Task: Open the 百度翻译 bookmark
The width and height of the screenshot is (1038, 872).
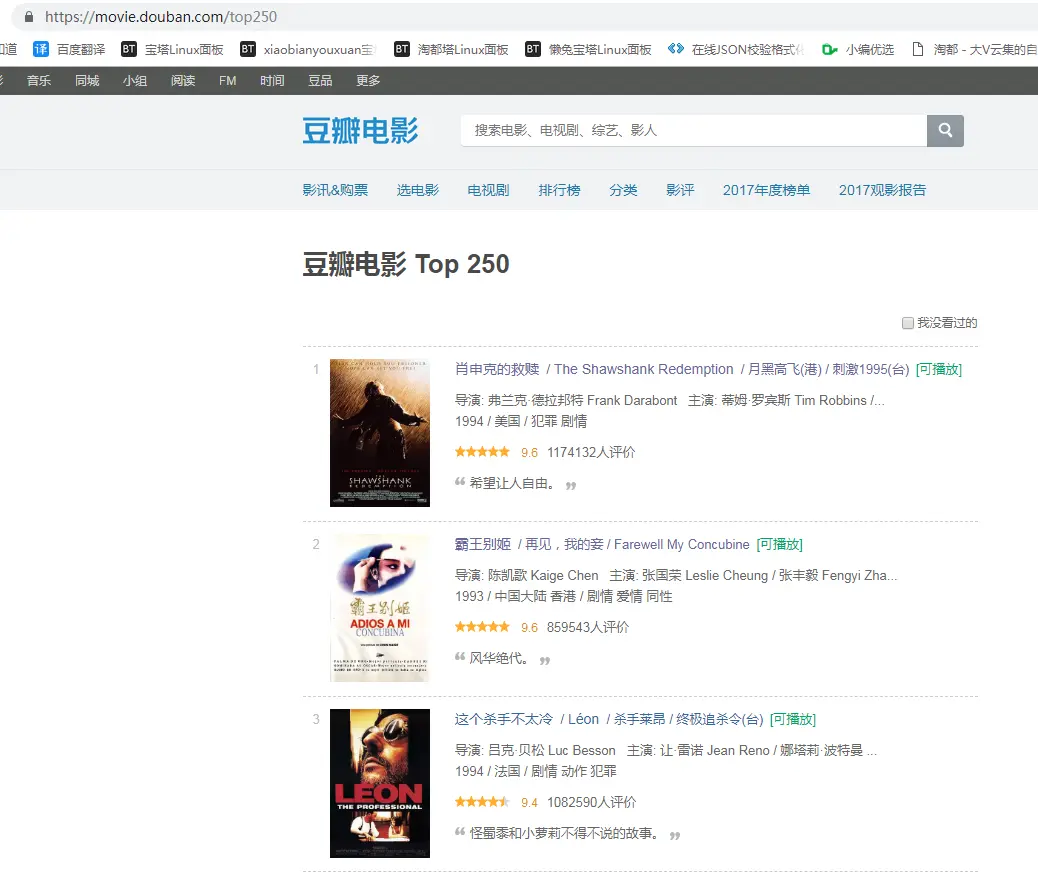Action: (x=69, y=50)
